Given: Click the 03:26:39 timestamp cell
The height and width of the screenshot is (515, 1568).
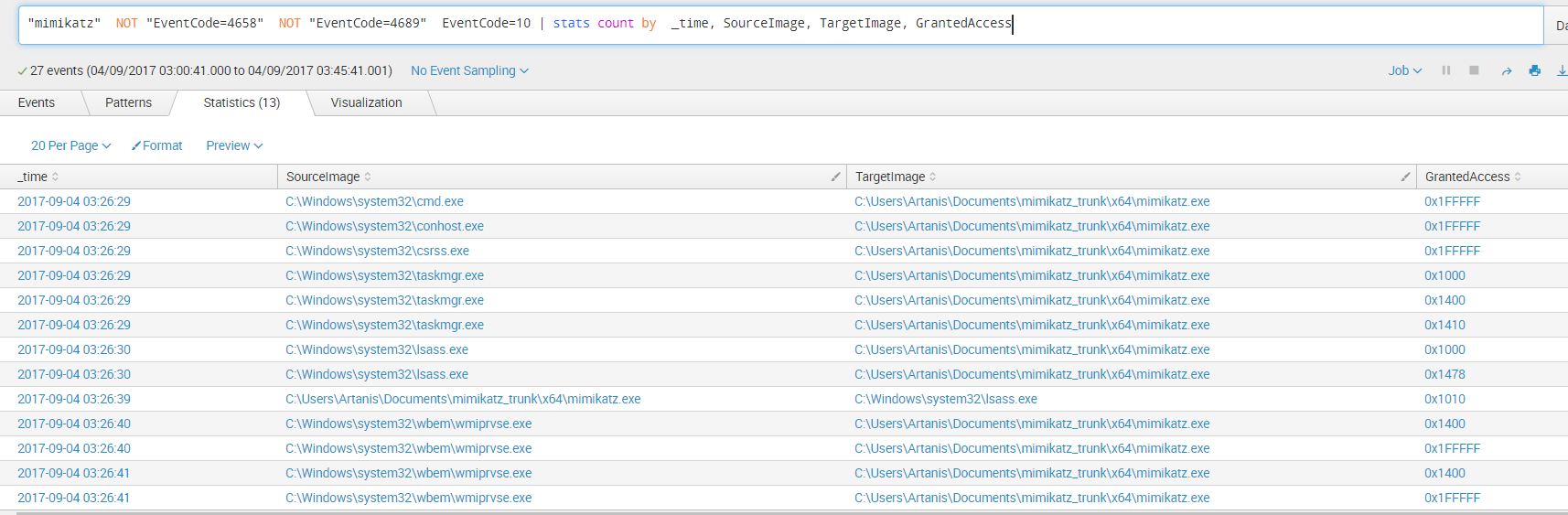Looking at the screenshot, I should [x=74, y=399].
